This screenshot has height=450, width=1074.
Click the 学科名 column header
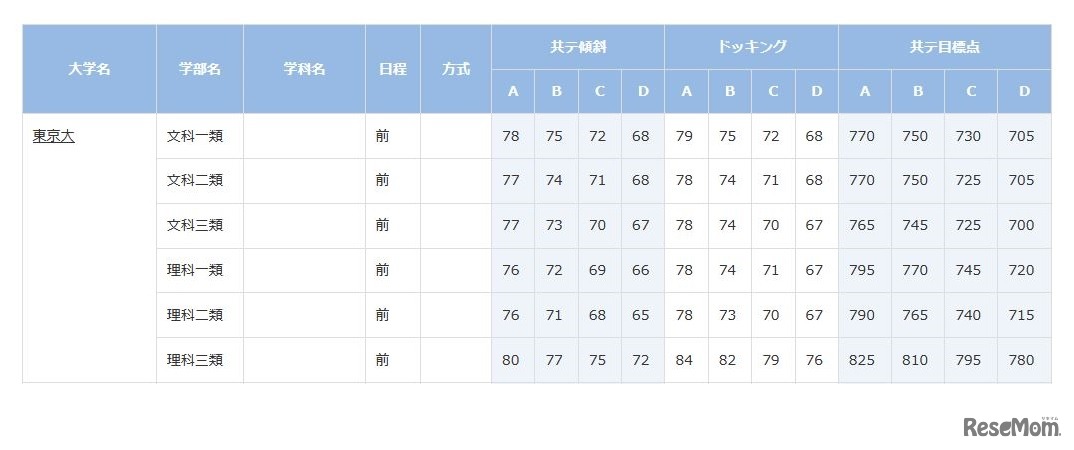[304, 70]
